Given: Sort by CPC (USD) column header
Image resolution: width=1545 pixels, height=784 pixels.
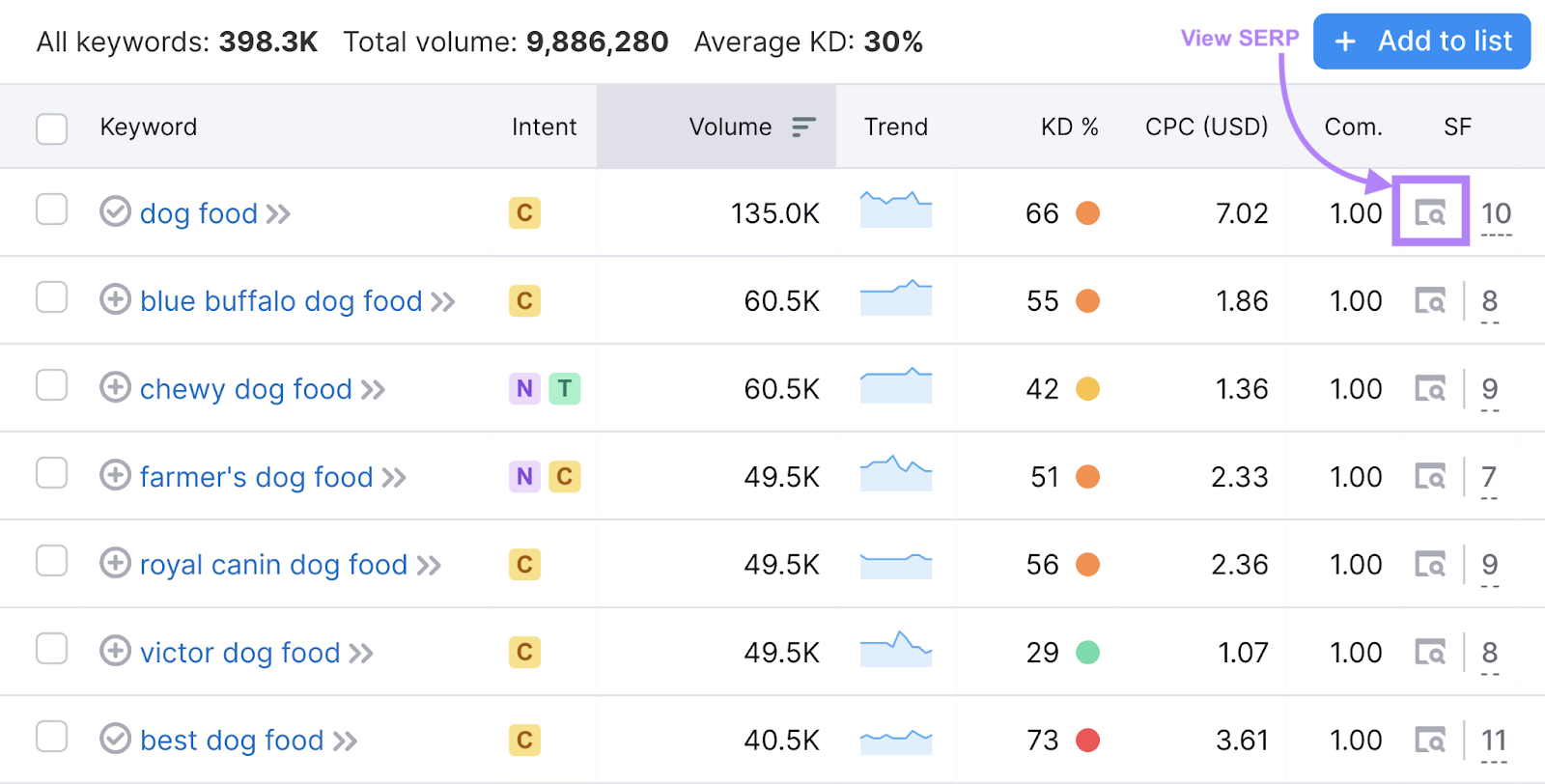Looking at the screenshot, I should coord(1206,127).
